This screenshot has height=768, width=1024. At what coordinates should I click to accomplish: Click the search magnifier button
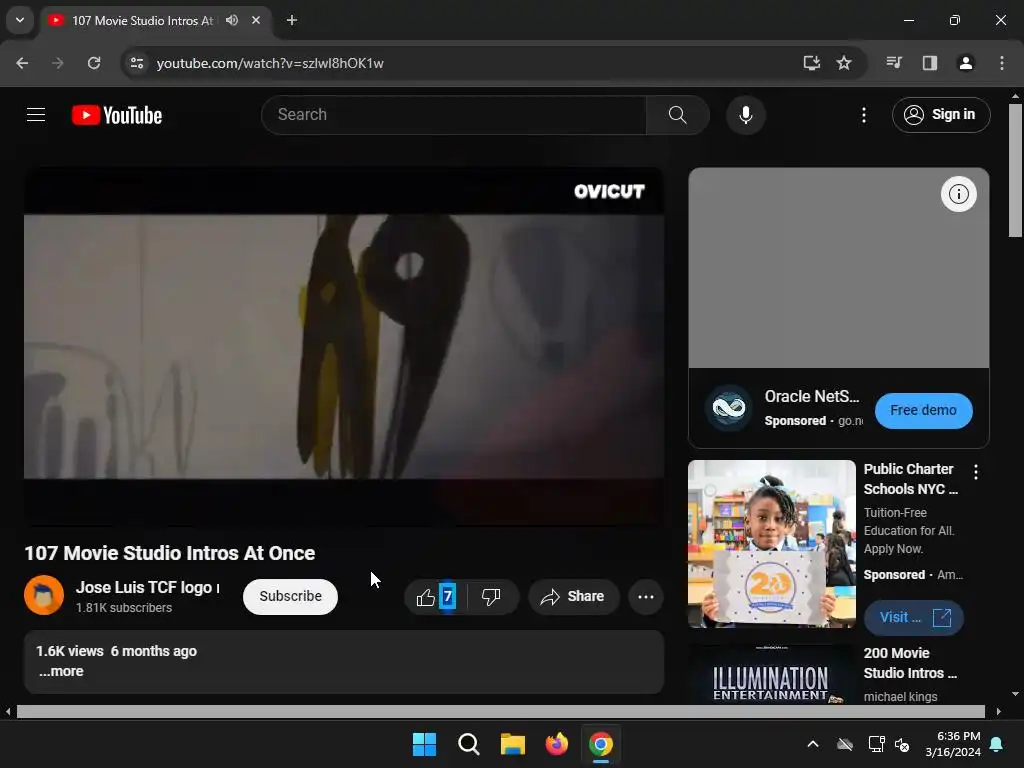677,115
